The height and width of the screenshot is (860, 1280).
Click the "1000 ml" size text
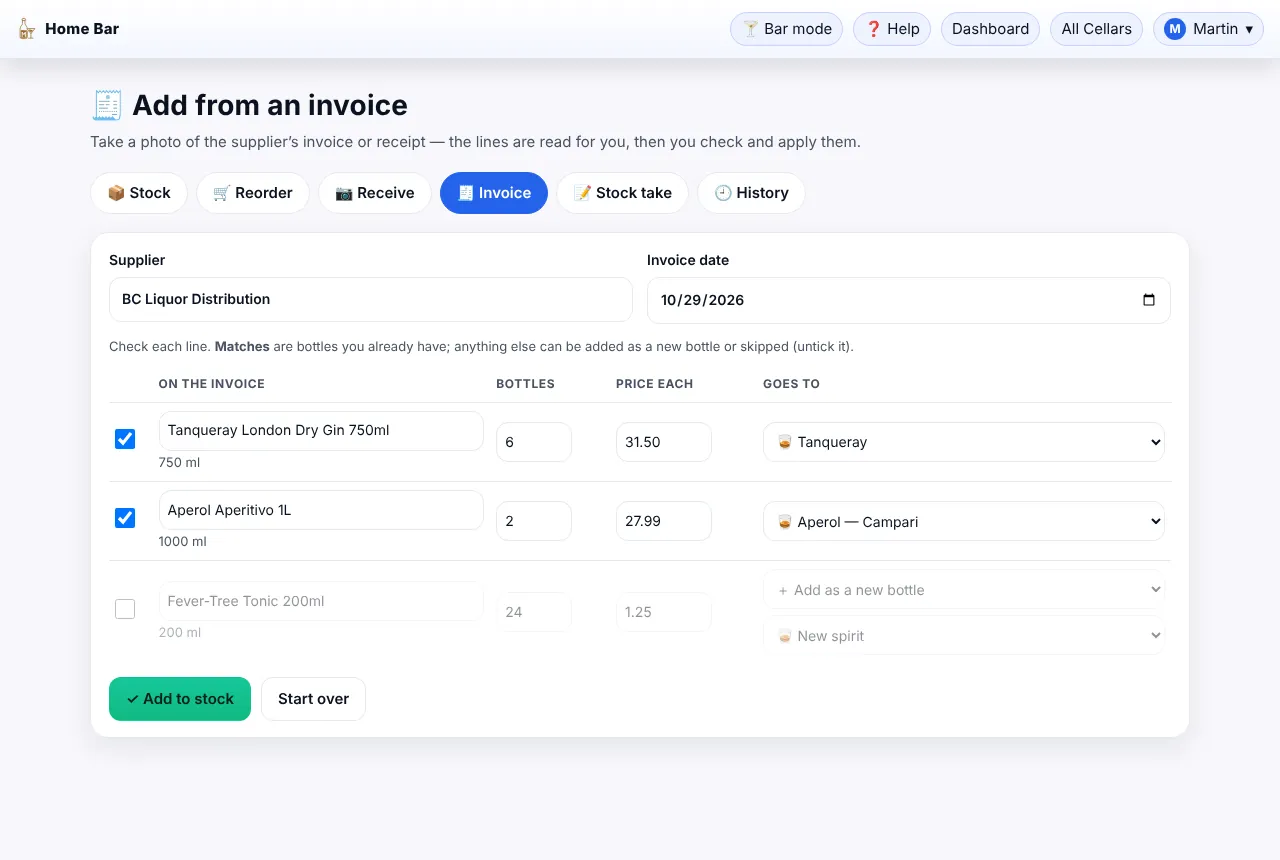click(183, 542)
